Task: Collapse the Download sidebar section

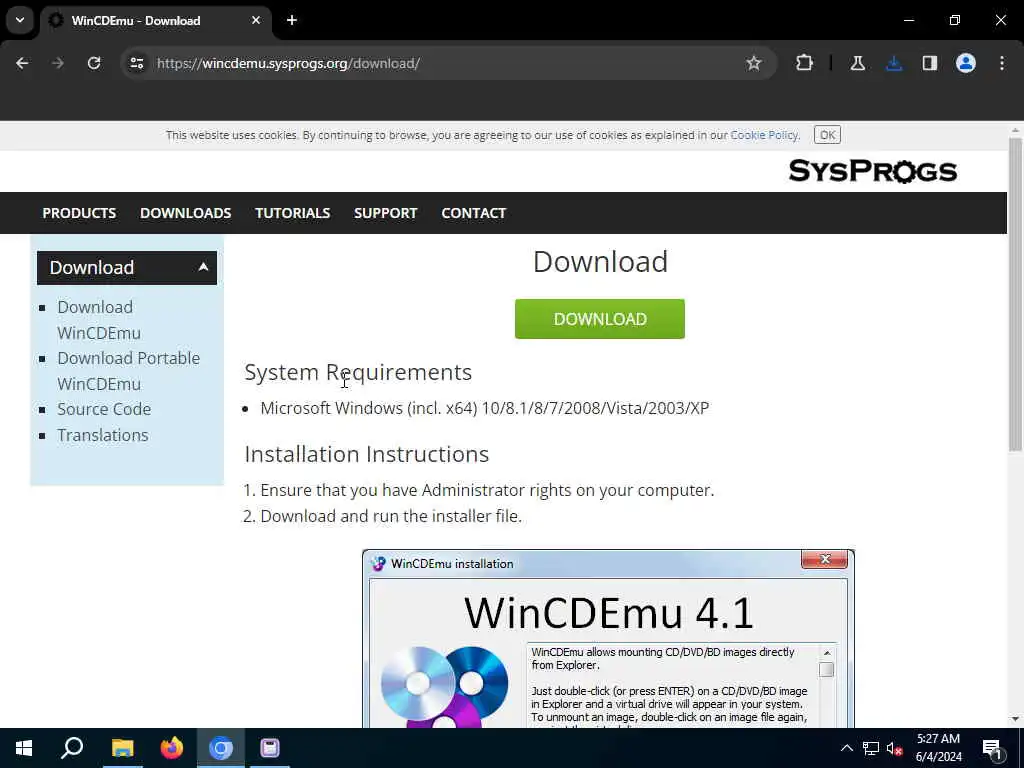Action: (127, 268)
